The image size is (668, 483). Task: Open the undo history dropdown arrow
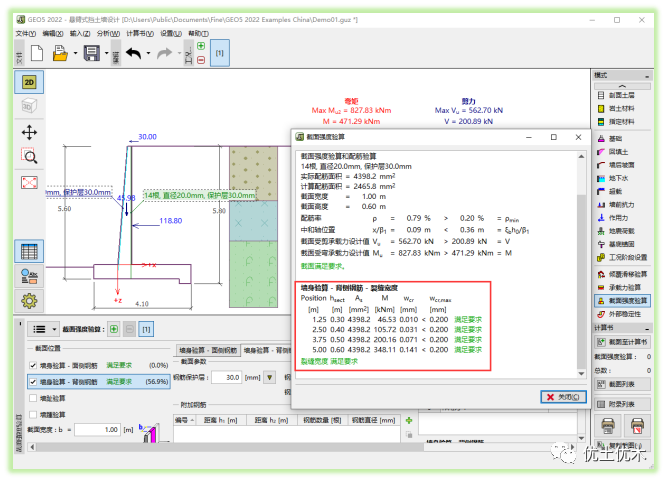coord(148,53)
